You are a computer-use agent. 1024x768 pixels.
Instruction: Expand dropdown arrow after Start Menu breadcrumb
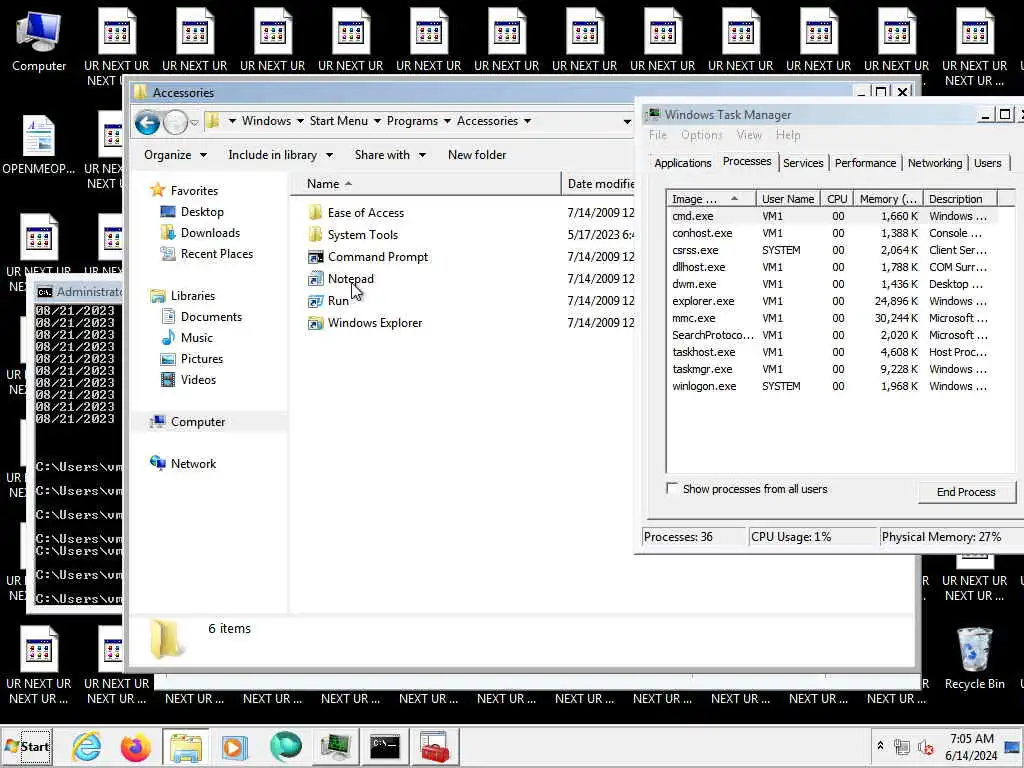(x=377, y=121)
